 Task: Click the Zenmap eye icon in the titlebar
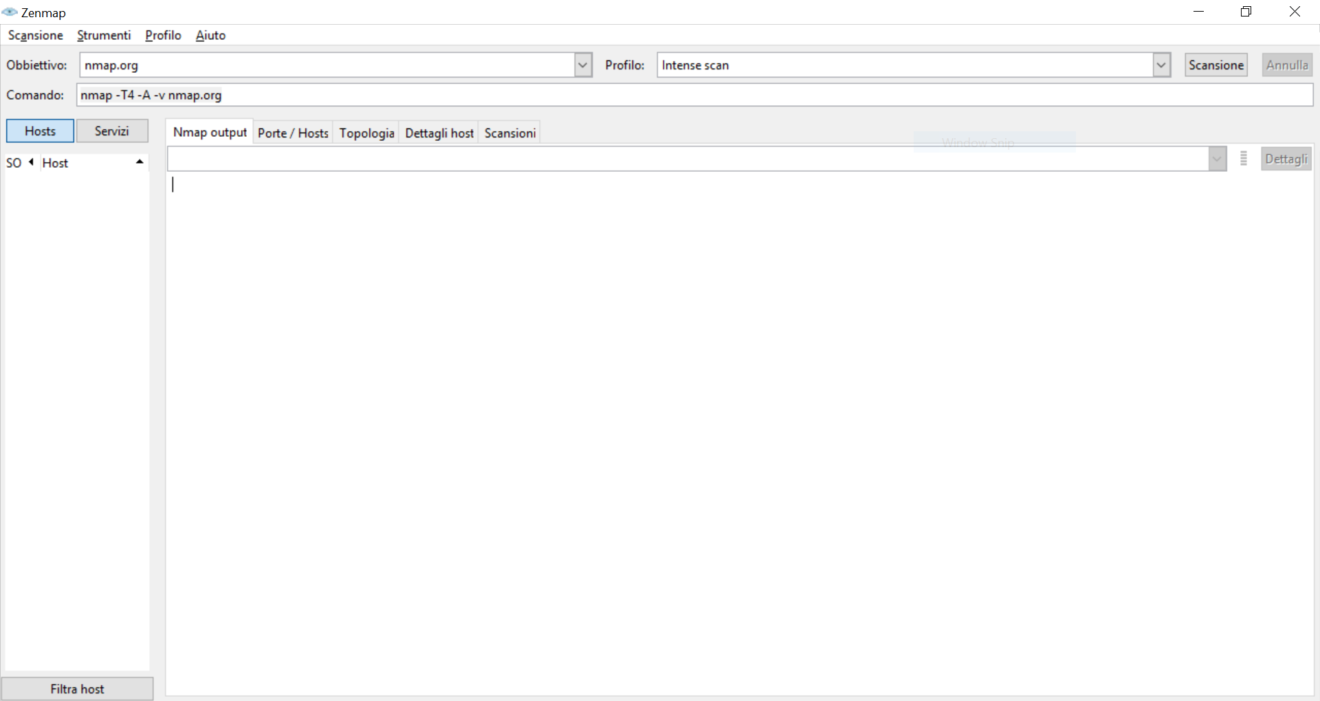tap(10, 12)
